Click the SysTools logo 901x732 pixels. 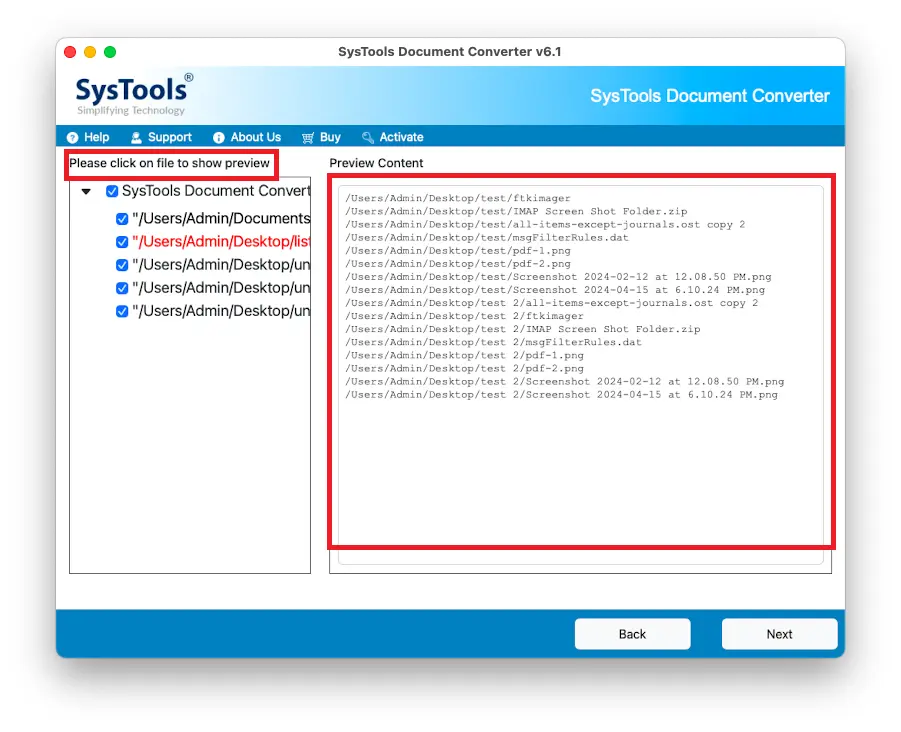click(x=134, y=94)
